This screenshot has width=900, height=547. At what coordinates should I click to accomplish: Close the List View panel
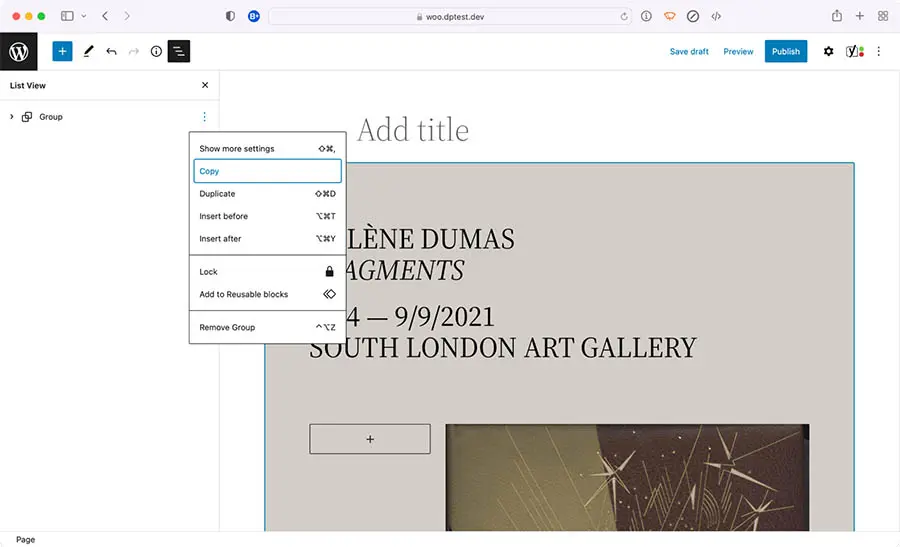pos(205,86)
